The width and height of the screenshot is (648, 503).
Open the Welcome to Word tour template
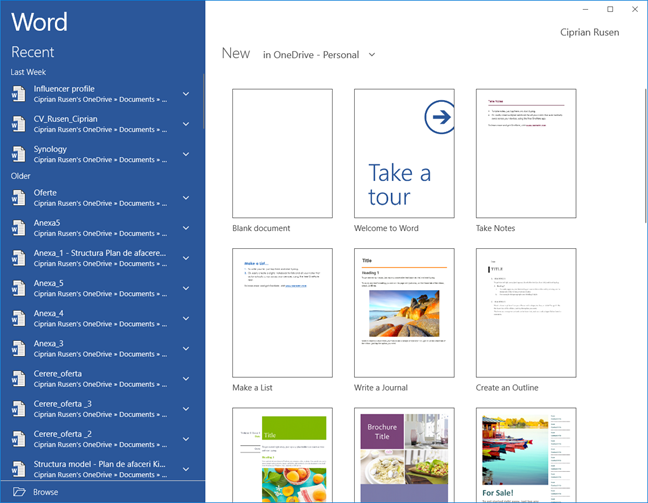404,153
